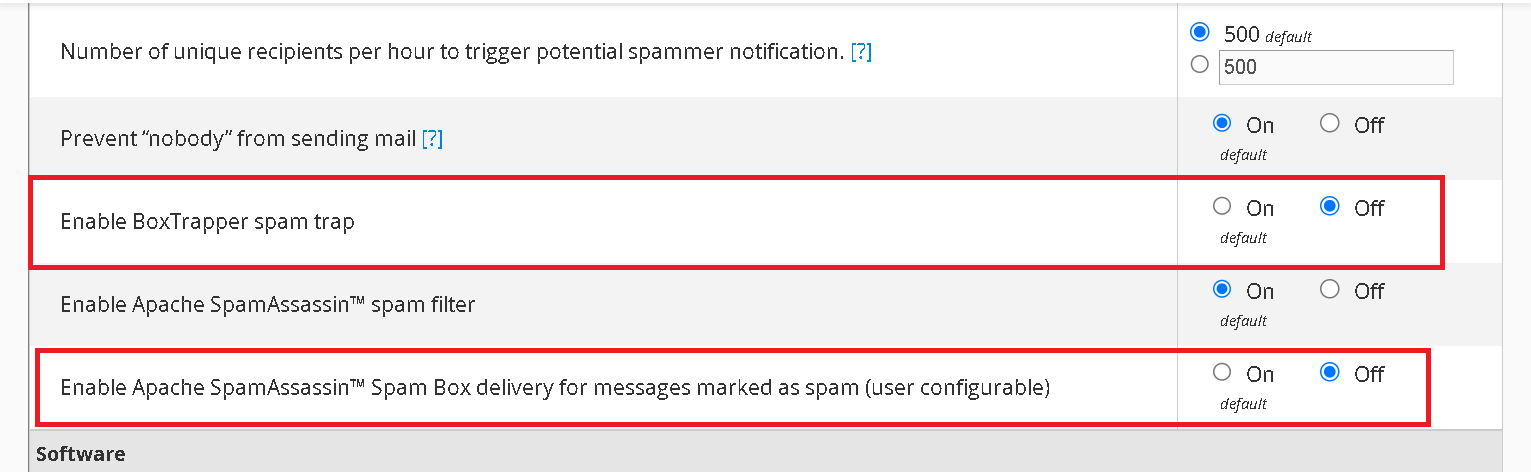Click the unique recipients number input field
This screenshot has width=1531, height=472.
(x=1335, y=67)
